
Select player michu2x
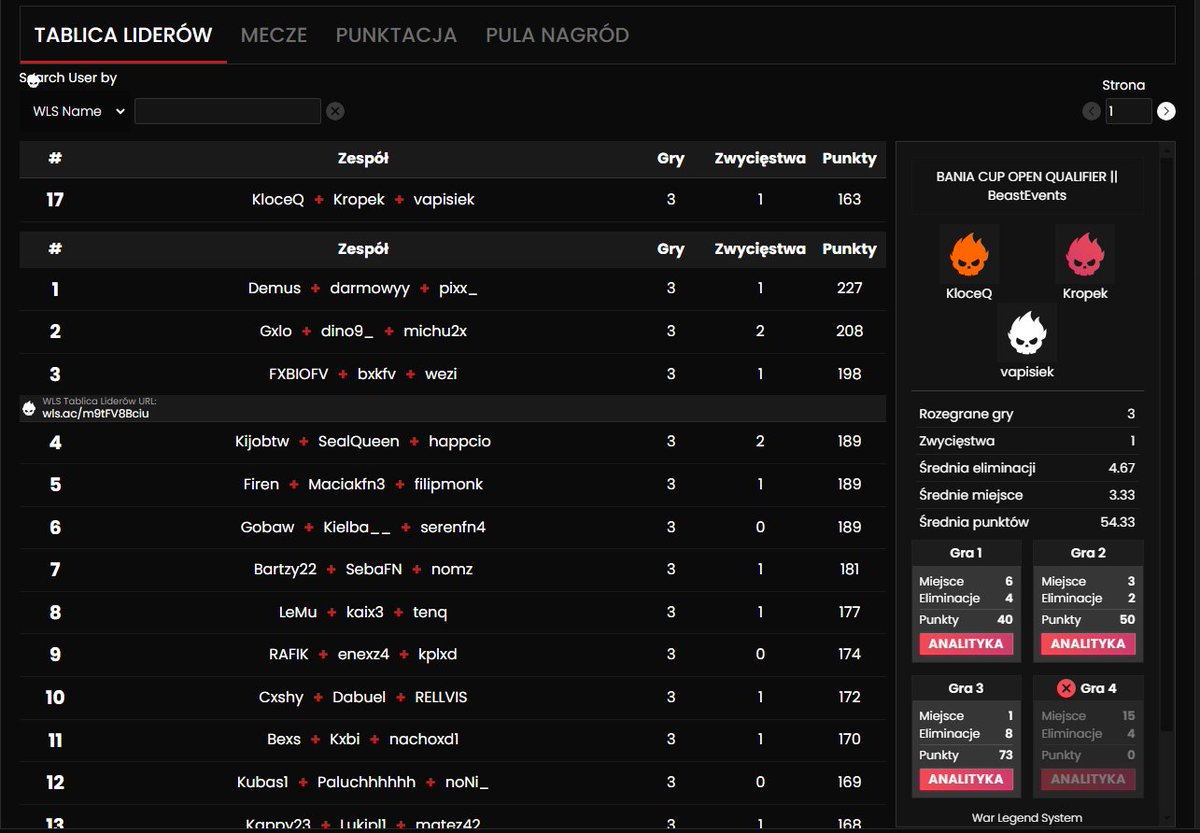pos(435,331)
